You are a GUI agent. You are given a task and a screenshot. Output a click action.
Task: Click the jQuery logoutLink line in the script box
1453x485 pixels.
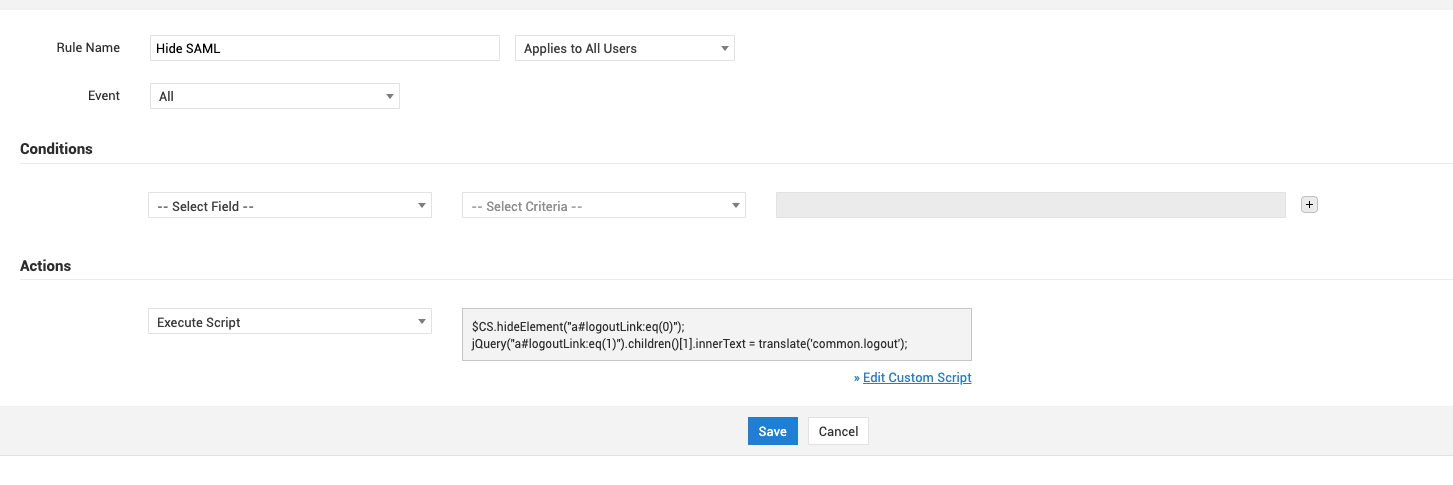tap(689, 344)
